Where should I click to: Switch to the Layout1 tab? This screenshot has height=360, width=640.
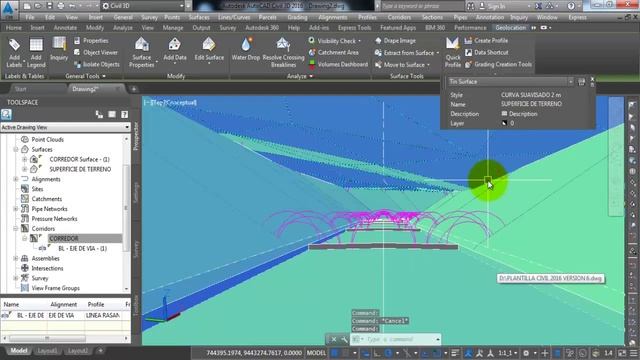[47, 351]
